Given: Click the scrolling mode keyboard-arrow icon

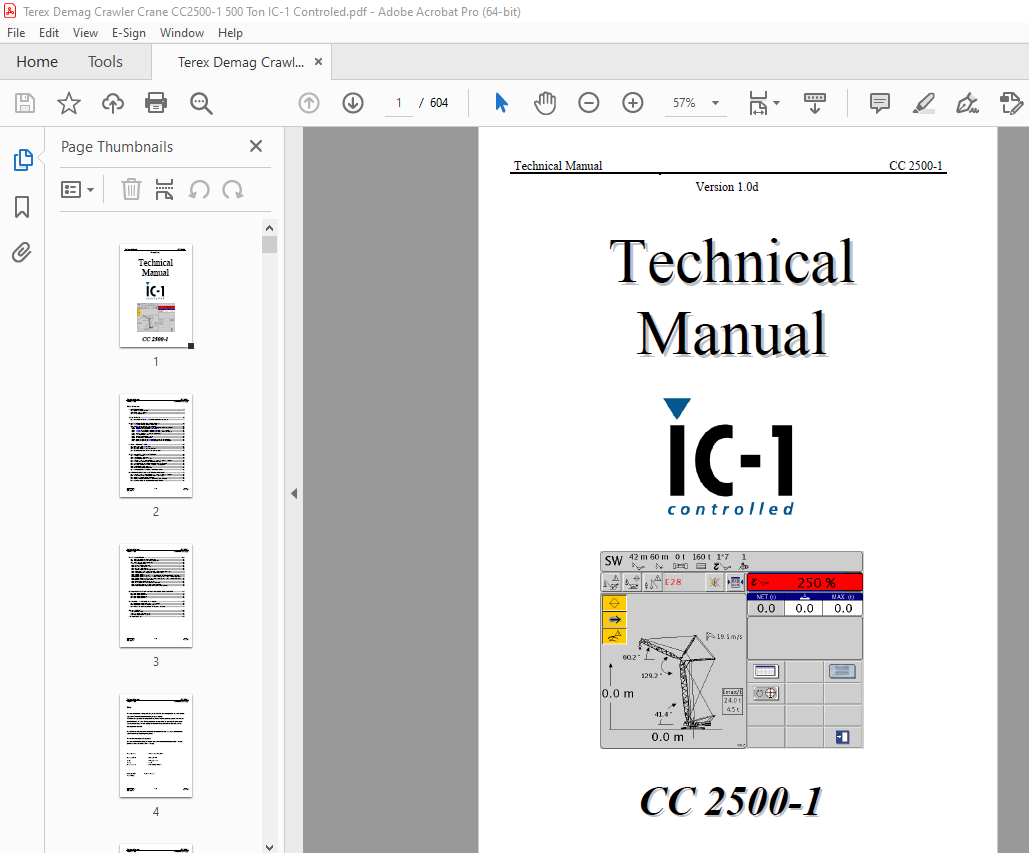Looking at the screenshot, I should point(815,103).
